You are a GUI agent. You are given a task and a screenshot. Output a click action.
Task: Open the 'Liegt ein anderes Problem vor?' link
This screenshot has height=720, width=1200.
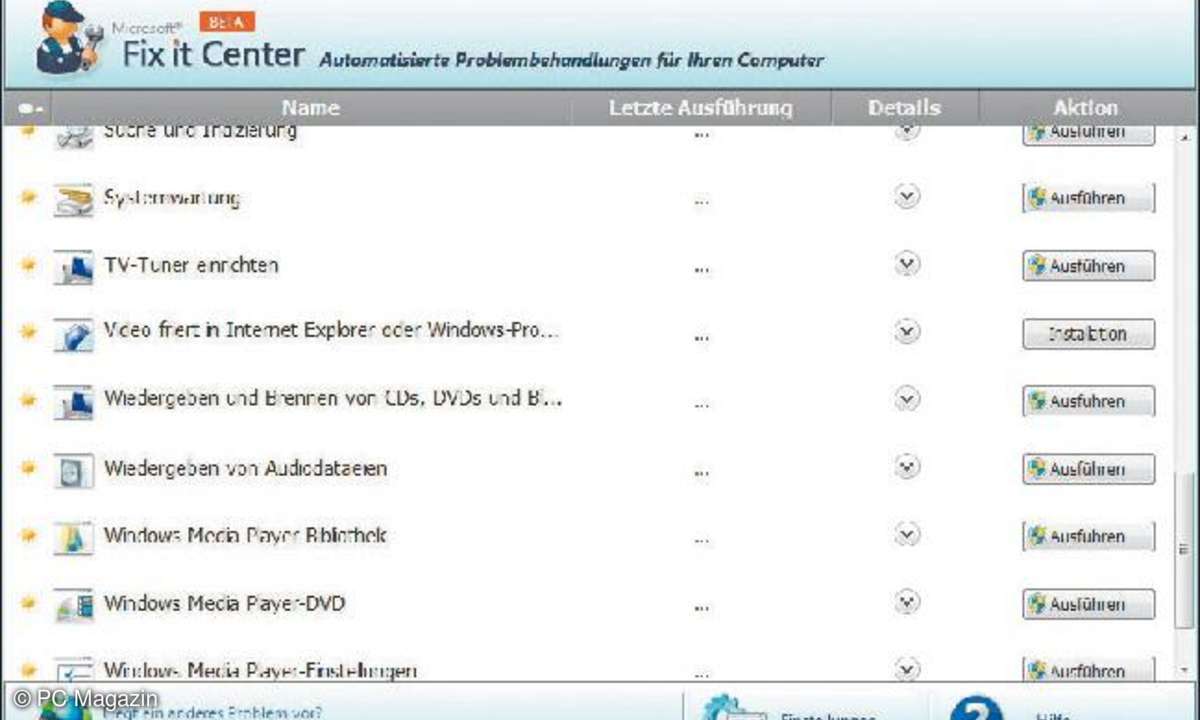pyautogui.click(x=213, y=713)
